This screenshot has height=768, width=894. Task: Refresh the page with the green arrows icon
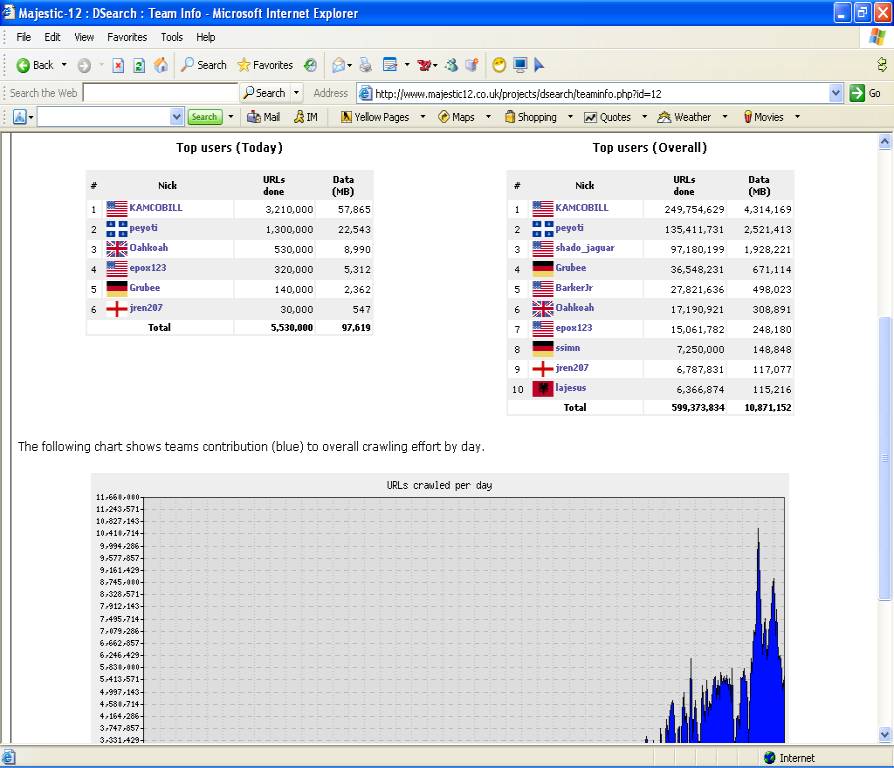[139, 66]
